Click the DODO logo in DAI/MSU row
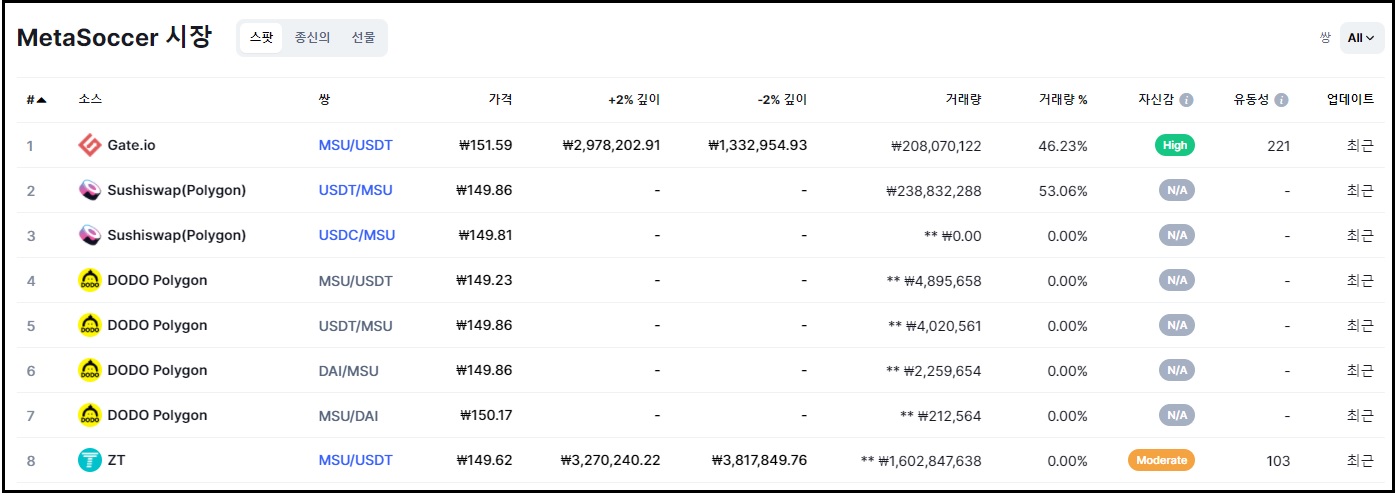 coord(90,371)
